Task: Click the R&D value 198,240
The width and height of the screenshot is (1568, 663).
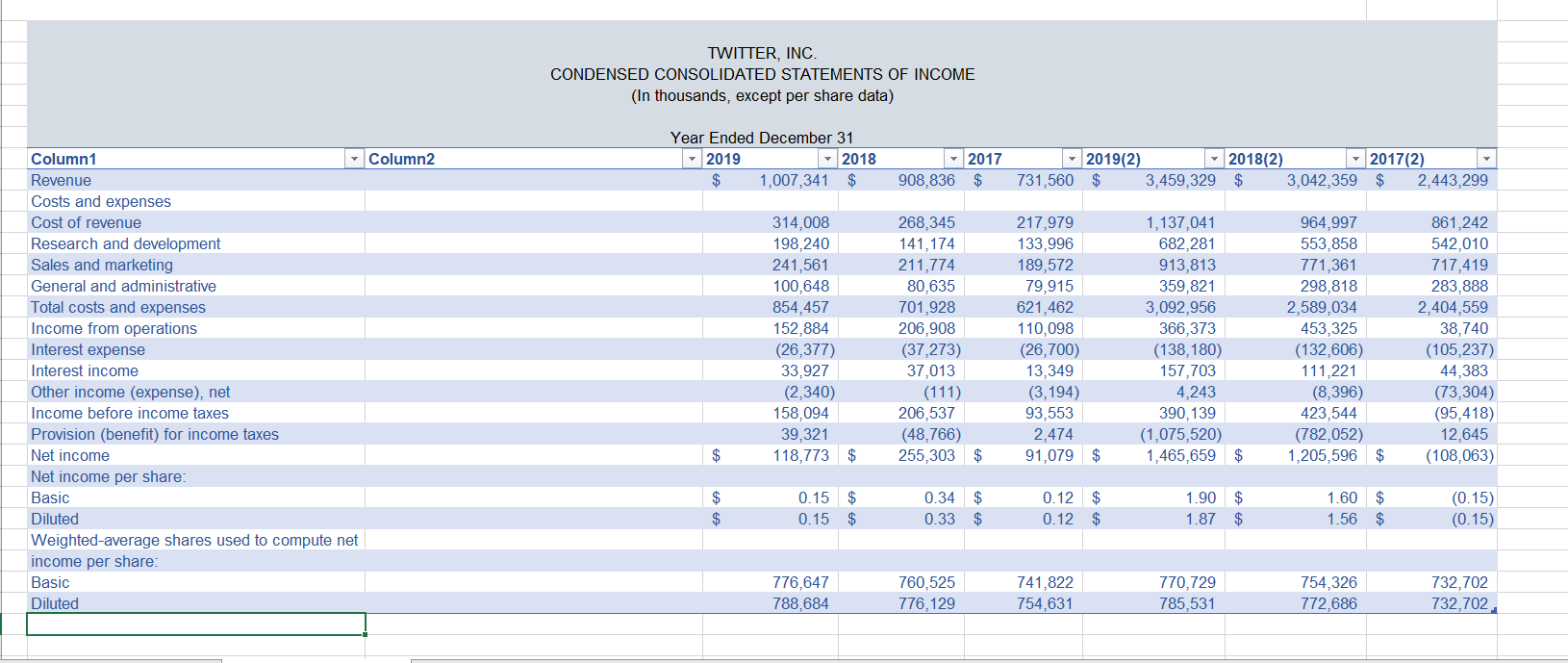Action: click(x=800, y=243)
